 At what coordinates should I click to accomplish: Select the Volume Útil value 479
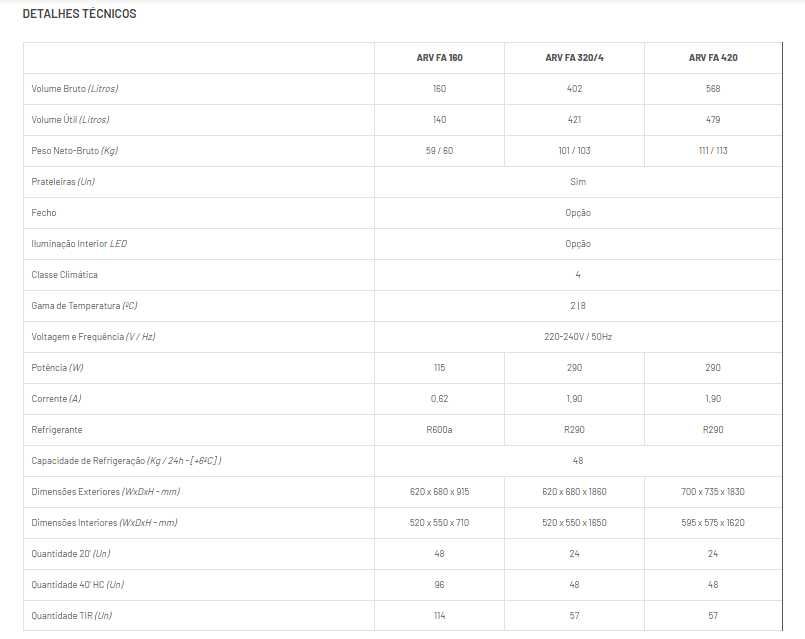click(712, 120)
